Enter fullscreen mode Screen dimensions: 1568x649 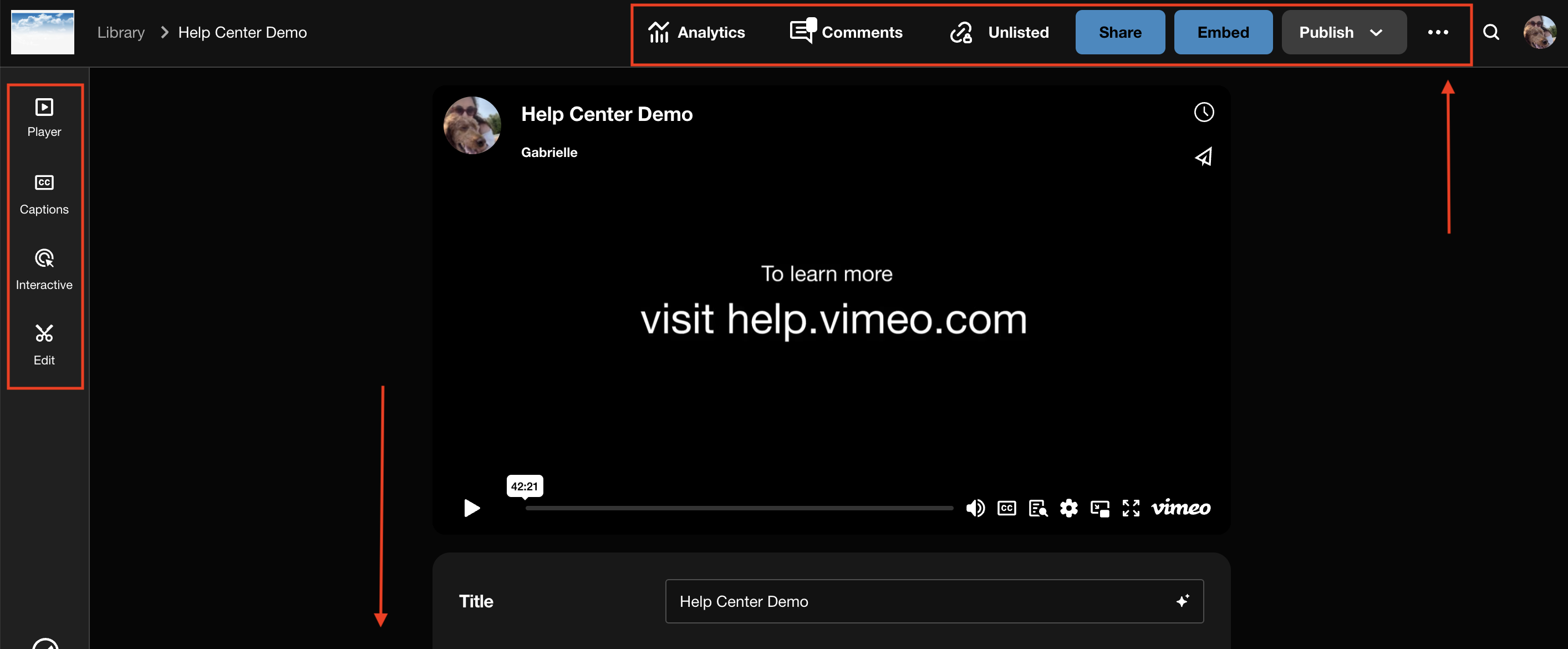tap(1131, 508)
